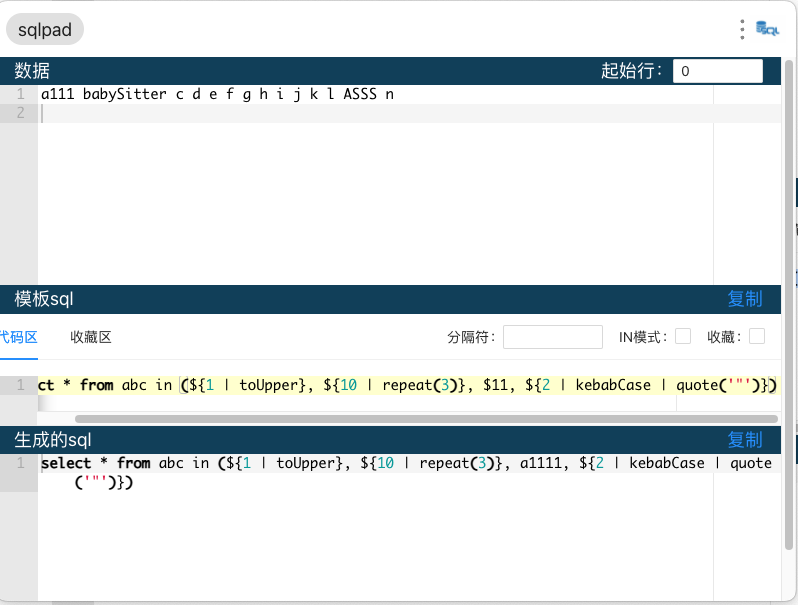Click the sqlpad title chip
The width and height of the screenshot is (798, 605).
[45, 30]
